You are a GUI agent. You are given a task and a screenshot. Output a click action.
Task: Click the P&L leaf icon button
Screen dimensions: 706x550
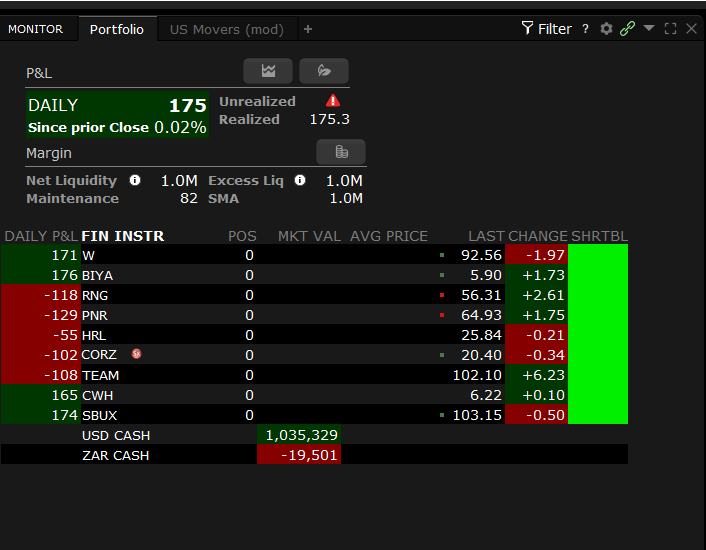click(324, 71)
